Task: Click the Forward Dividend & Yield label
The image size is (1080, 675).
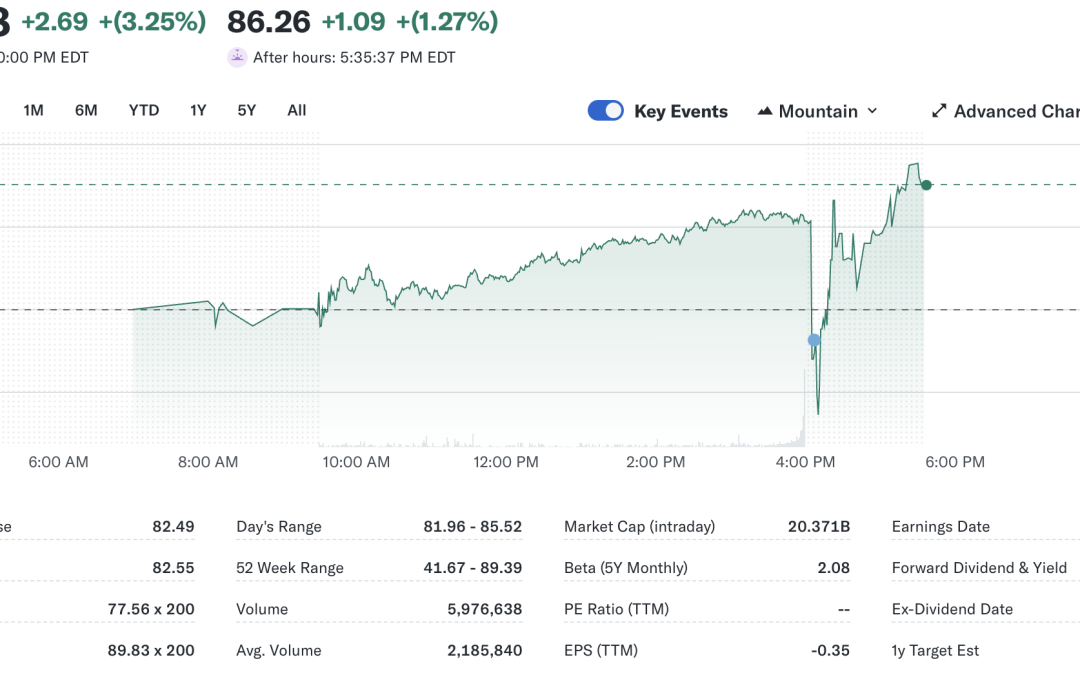Action: 979,568
